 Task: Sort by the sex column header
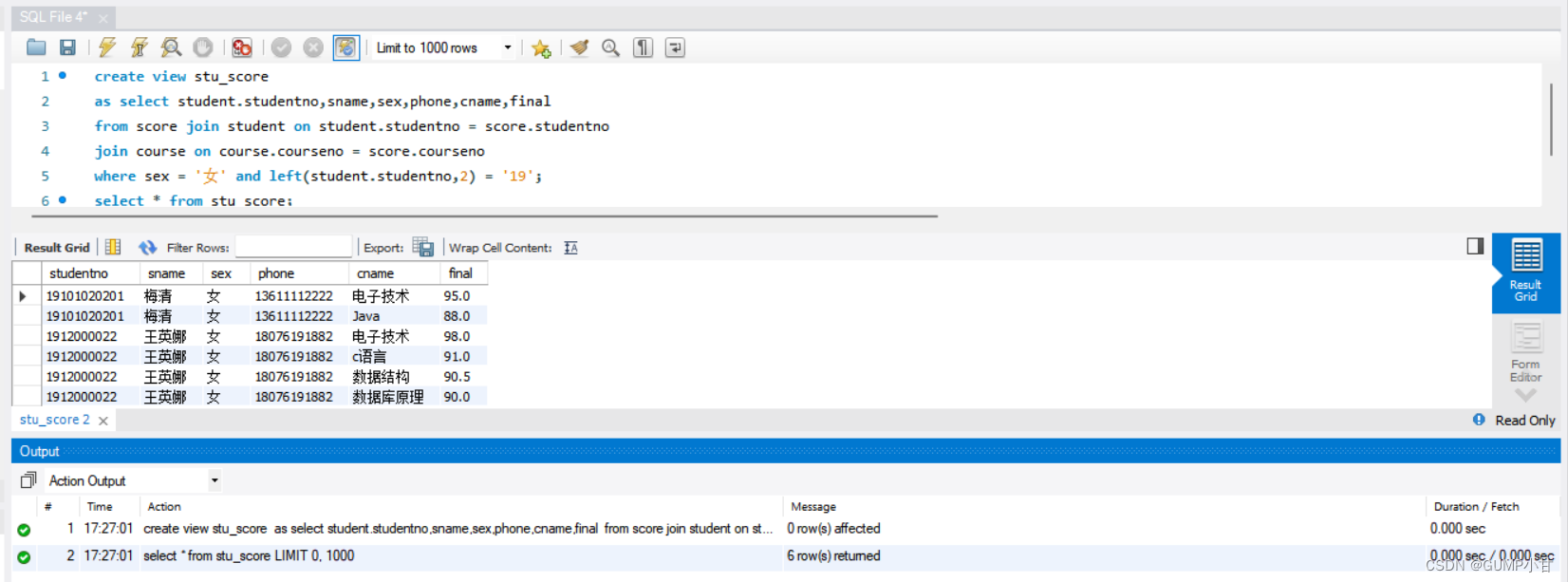click(226, 273)
